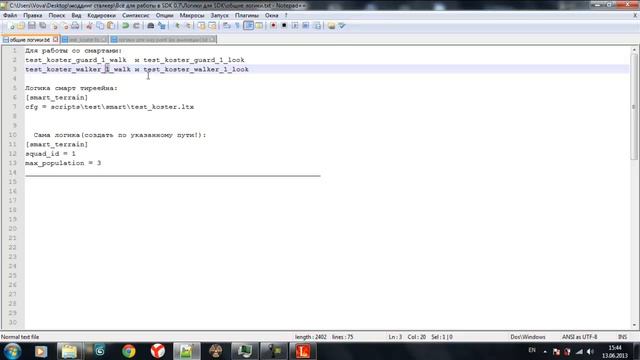The width and height of the screenshot is (640, 360).
Task: Open Find with the binoculars icon
Action: point(151,26)
